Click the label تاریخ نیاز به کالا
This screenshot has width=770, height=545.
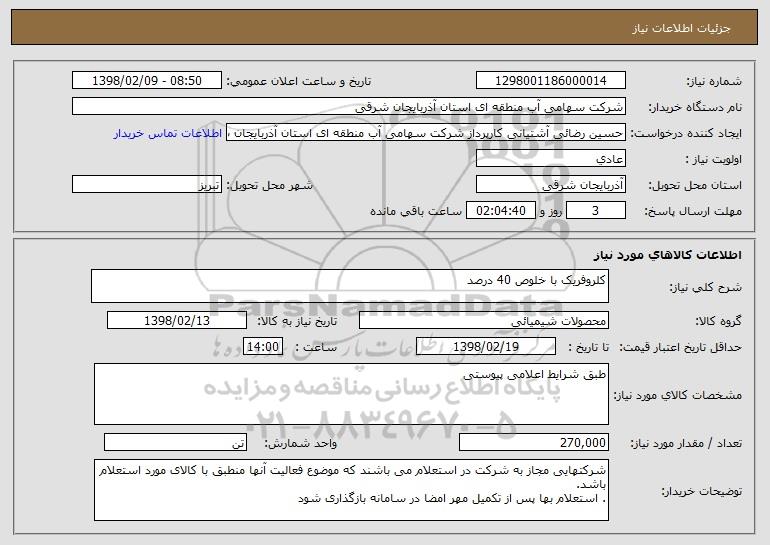click(297, 322)
